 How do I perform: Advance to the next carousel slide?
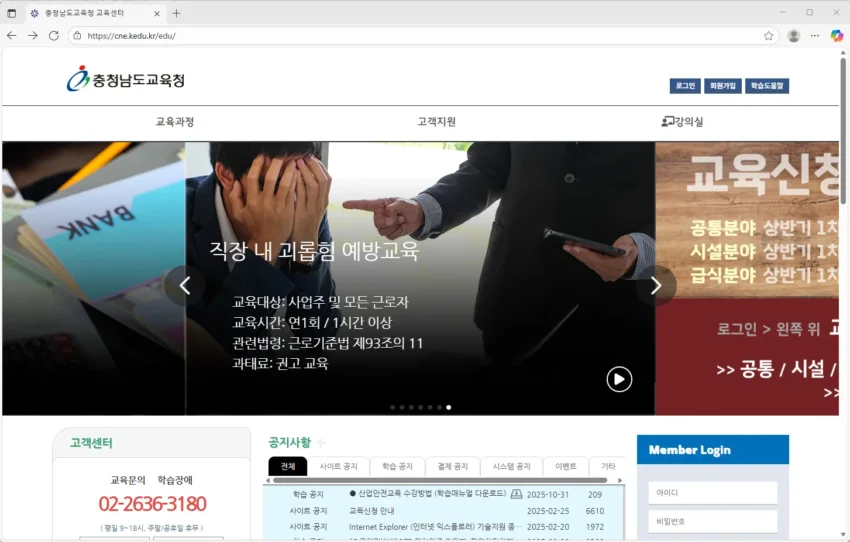click(x=656, y=286)
